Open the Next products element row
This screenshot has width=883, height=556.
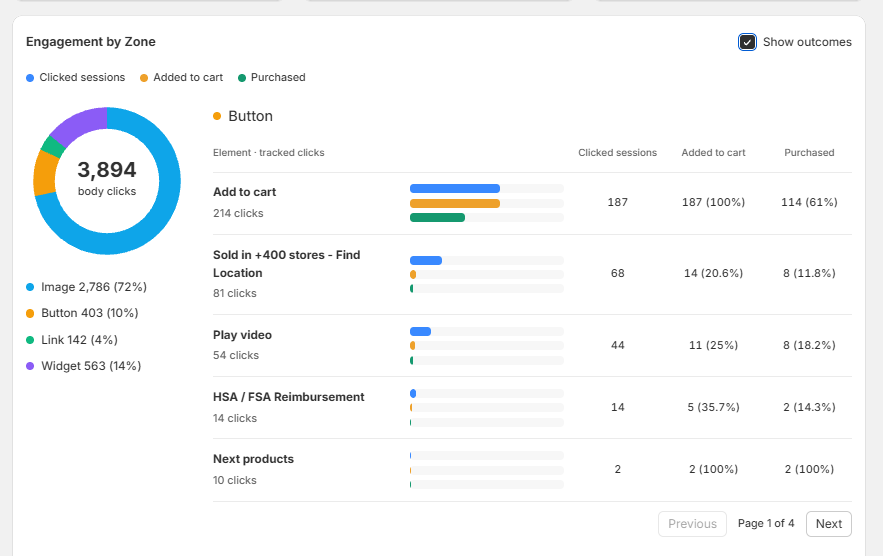[x=532, y=470]
